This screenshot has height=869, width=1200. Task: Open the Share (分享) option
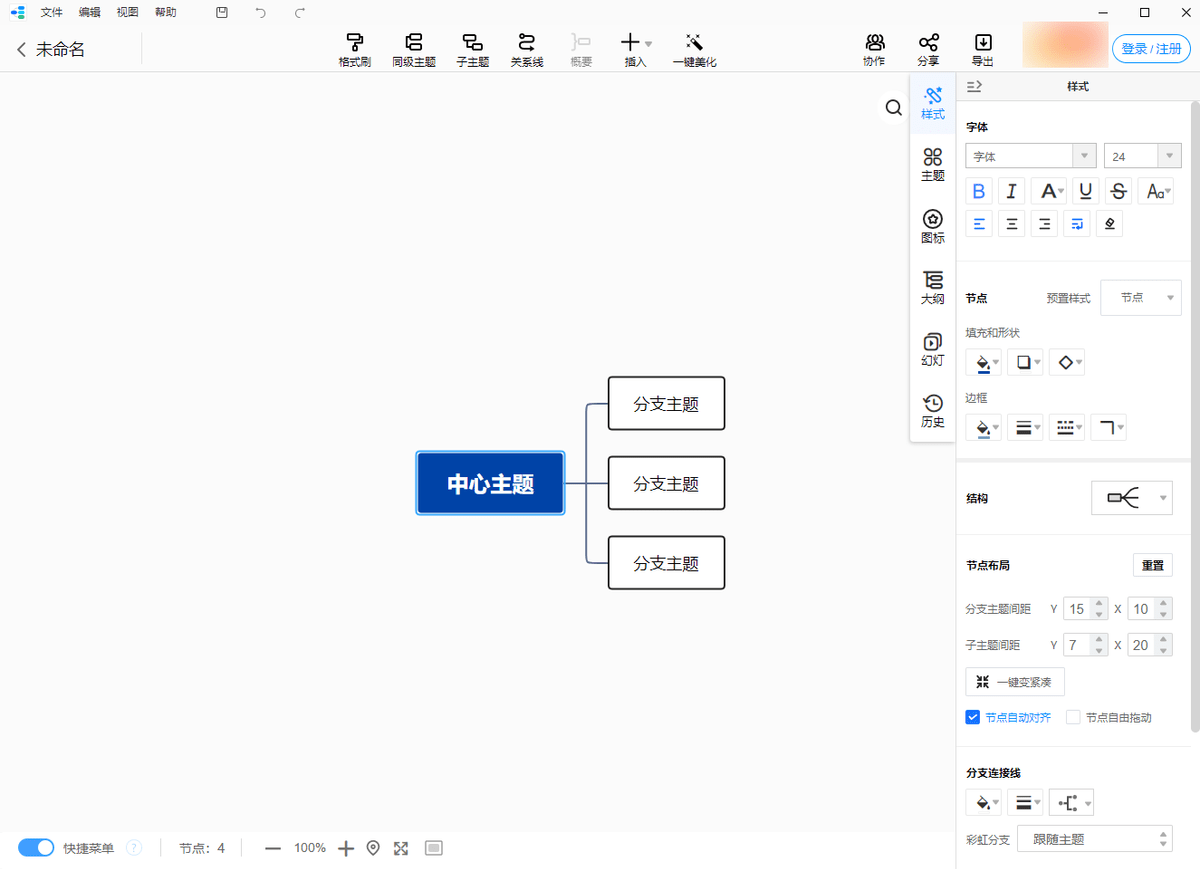pyautogui.click(x=928, y=49)
